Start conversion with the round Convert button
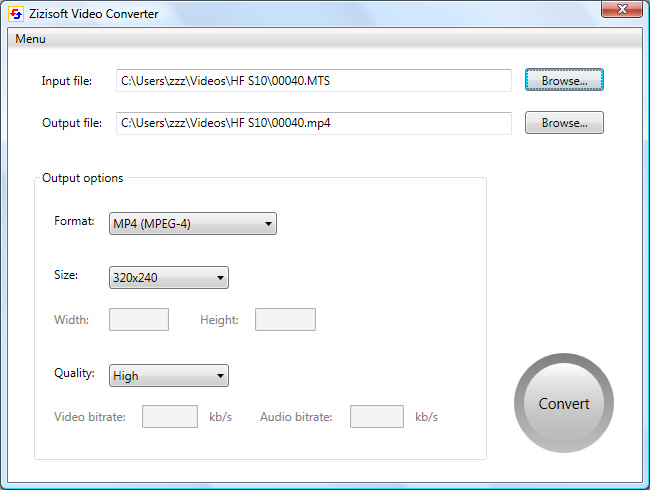 click(x=564, y=403)
